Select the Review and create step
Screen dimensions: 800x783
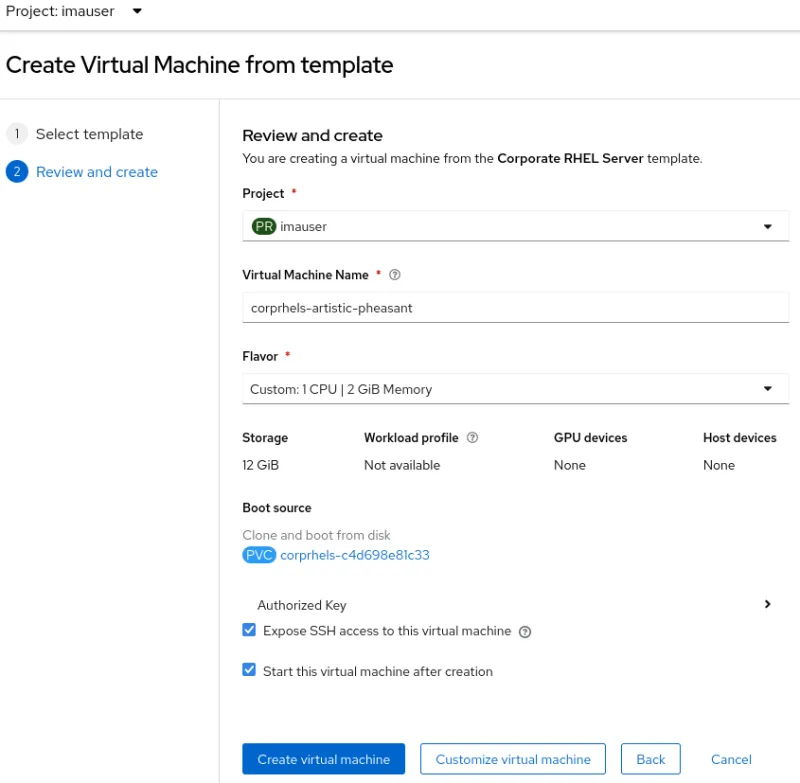97,171
